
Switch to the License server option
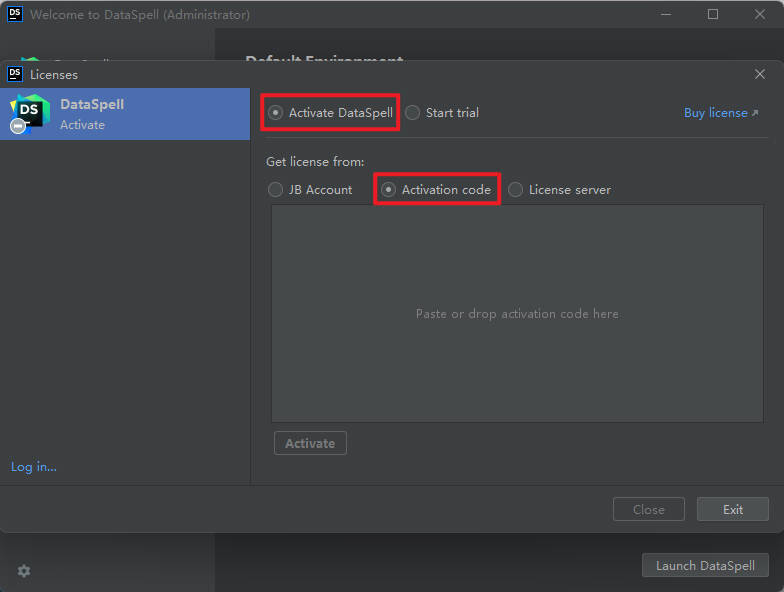click(x=516, y=189)
